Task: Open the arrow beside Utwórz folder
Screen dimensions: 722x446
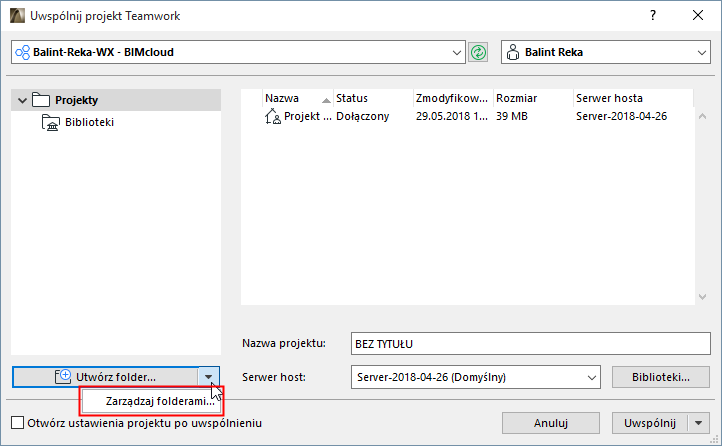Action: click(209, 377)
